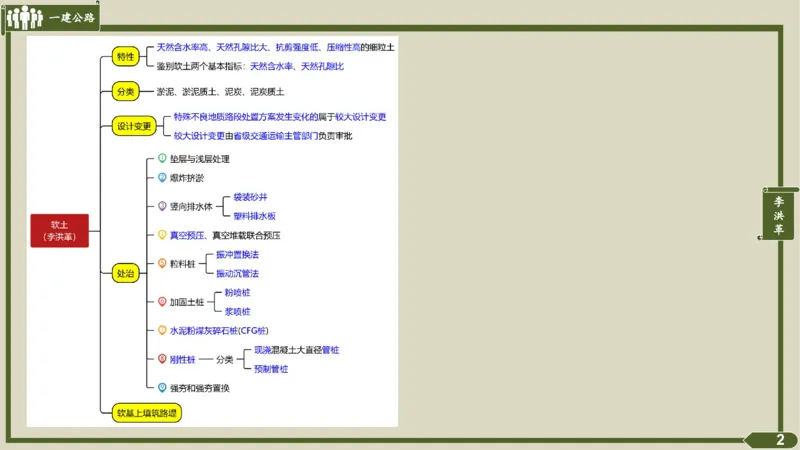Click text 粒料桩

pos(183,264)
